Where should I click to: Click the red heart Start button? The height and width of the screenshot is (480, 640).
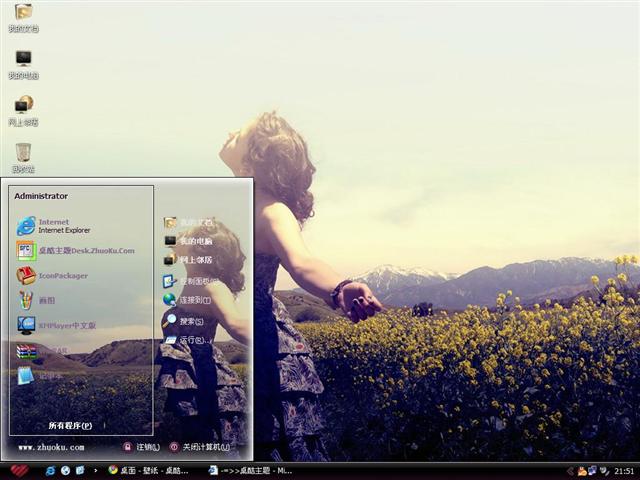19,470
